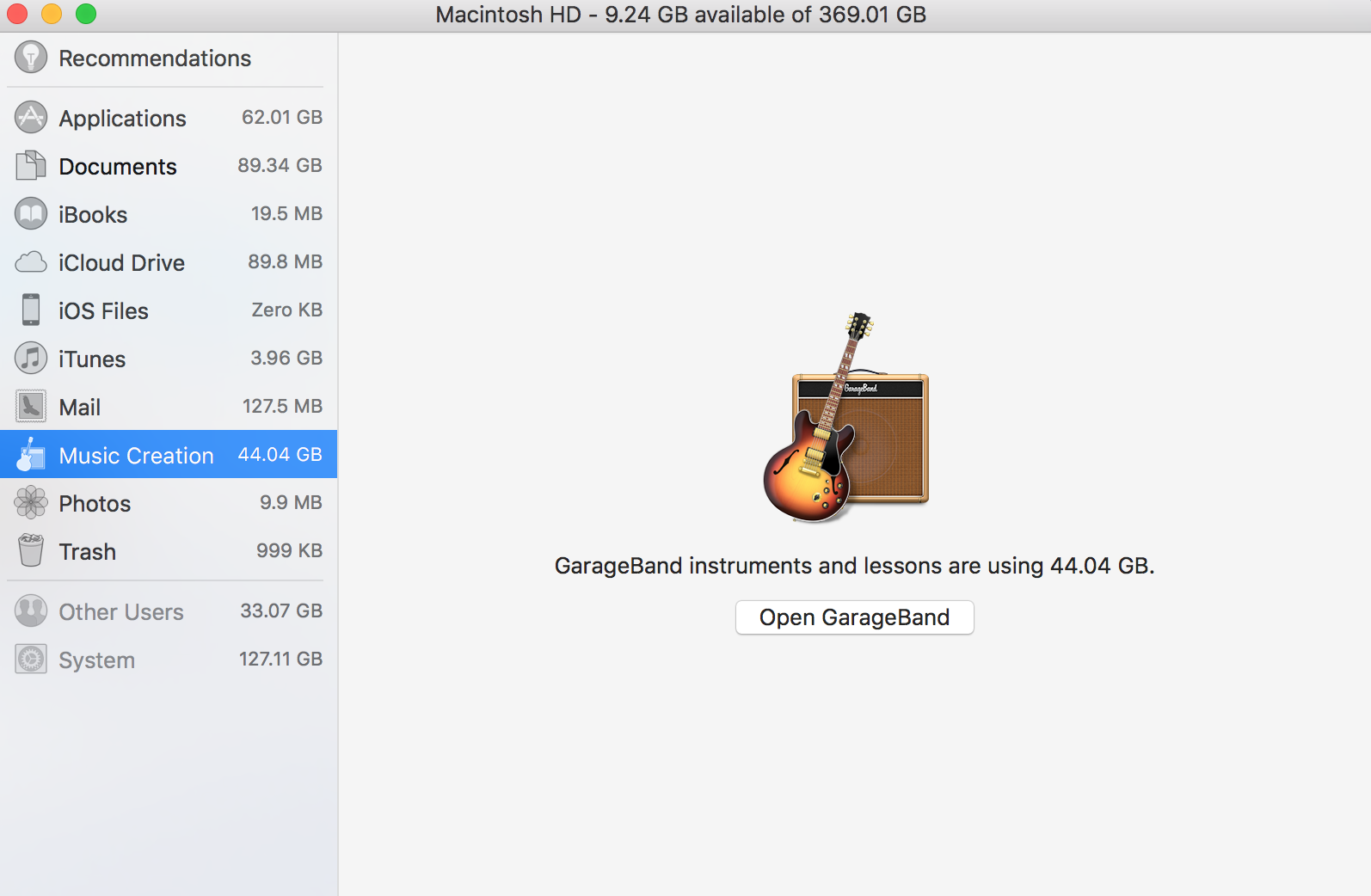1371x896 pixels.
Task: Click the 33.07 GB Other Users size
Action: [x=281, y=611]
